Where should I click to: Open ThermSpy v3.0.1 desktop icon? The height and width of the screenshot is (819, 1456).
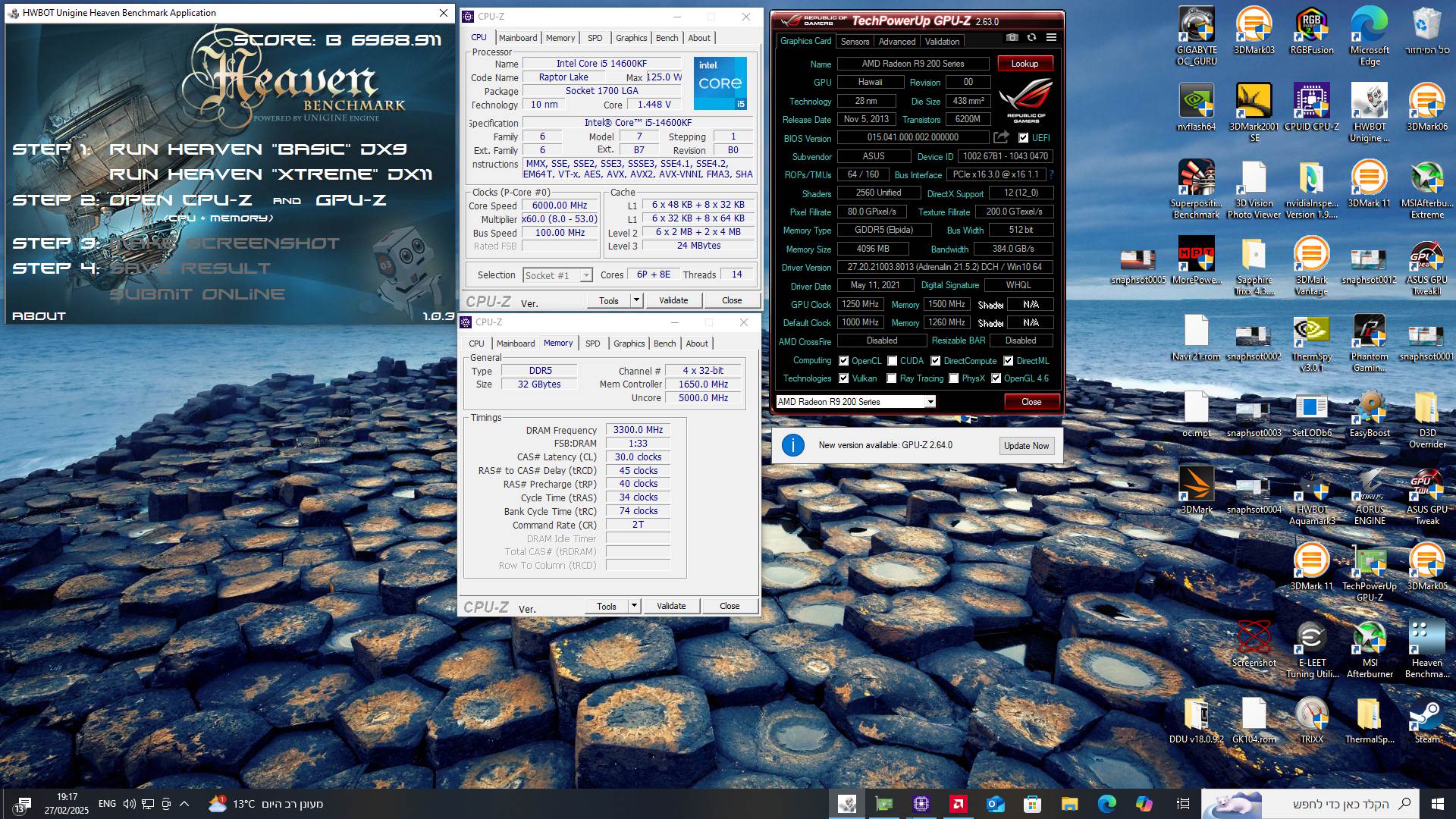tap(1312, 342)
